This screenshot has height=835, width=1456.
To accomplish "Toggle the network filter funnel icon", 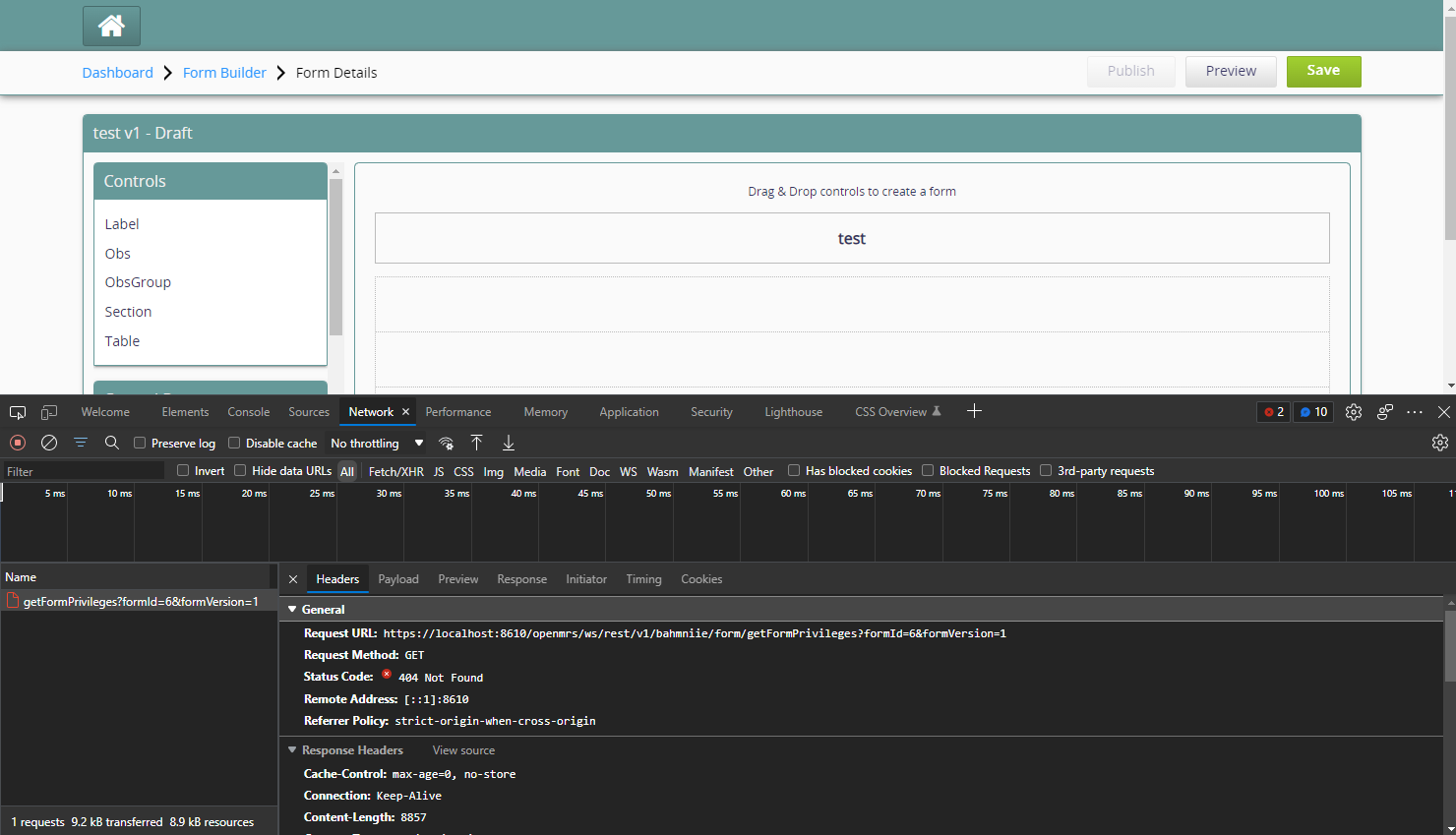I will (81, 443).
